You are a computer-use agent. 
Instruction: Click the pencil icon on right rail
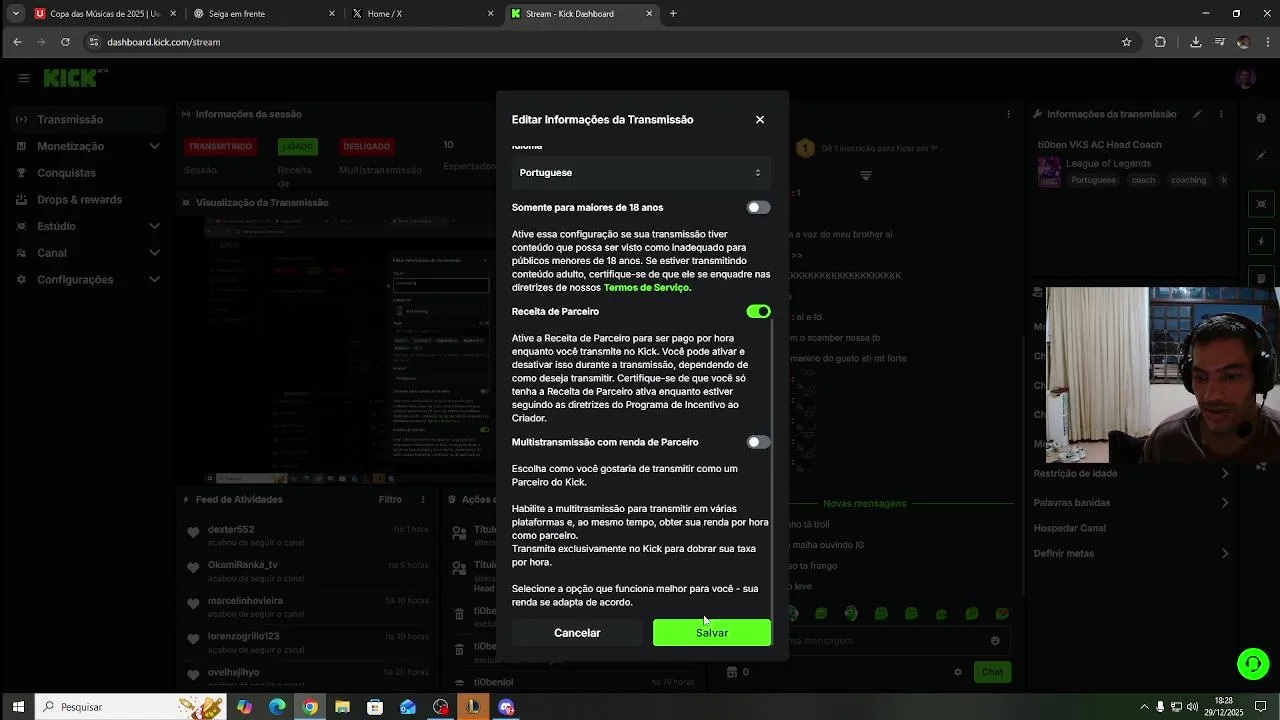1261,156
